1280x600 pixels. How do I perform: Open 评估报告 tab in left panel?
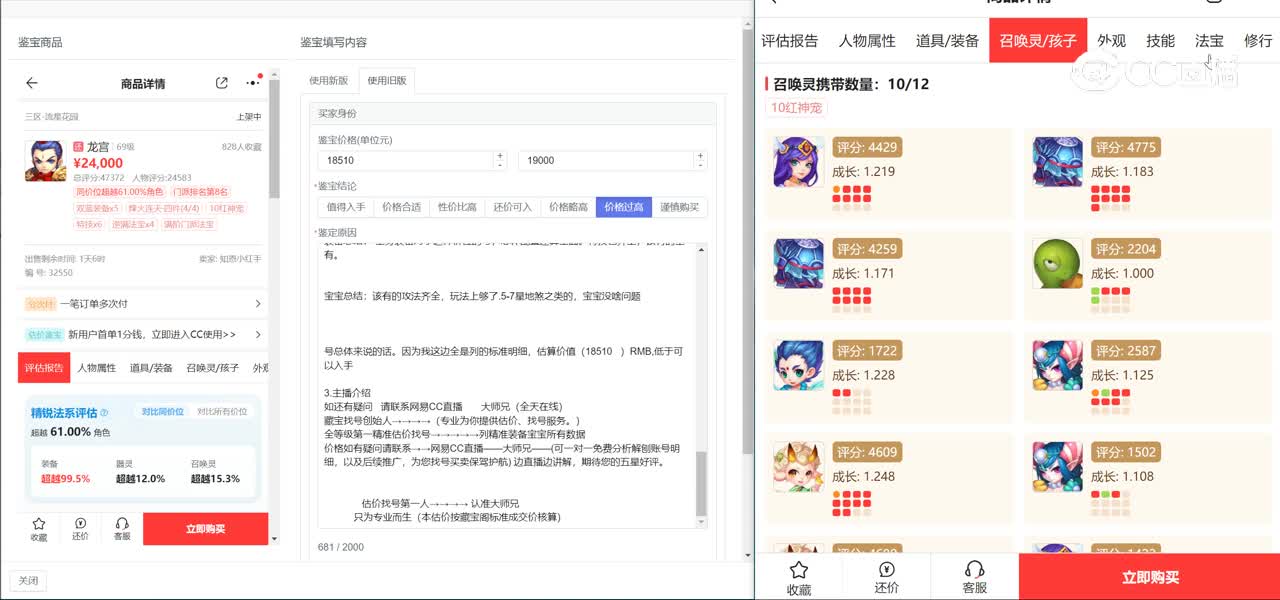point(44,368)
